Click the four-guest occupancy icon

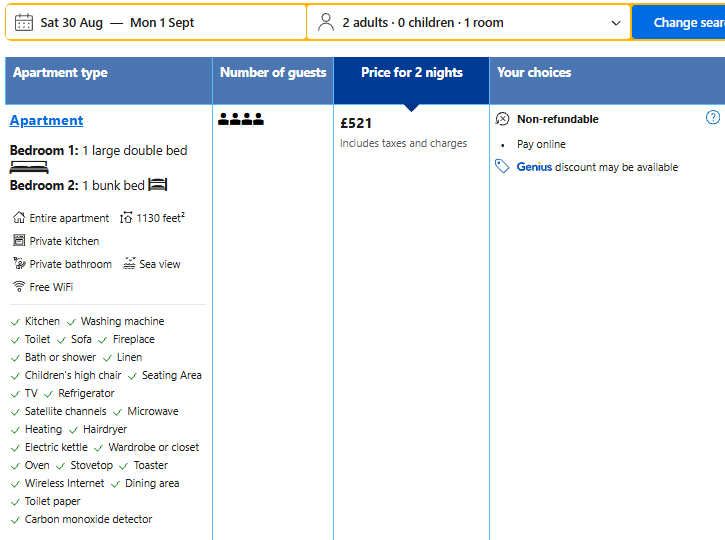tap(241, 119)
